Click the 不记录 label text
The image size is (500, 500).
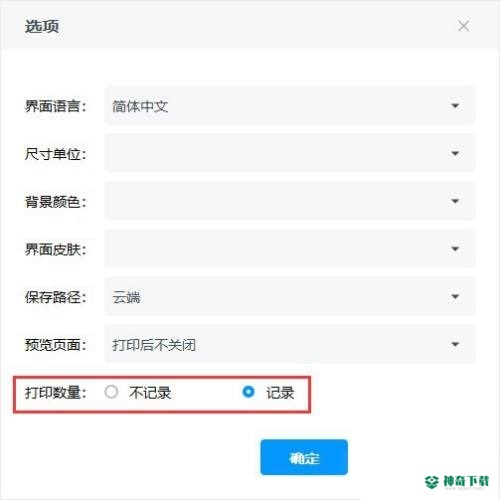click(150, 393)
